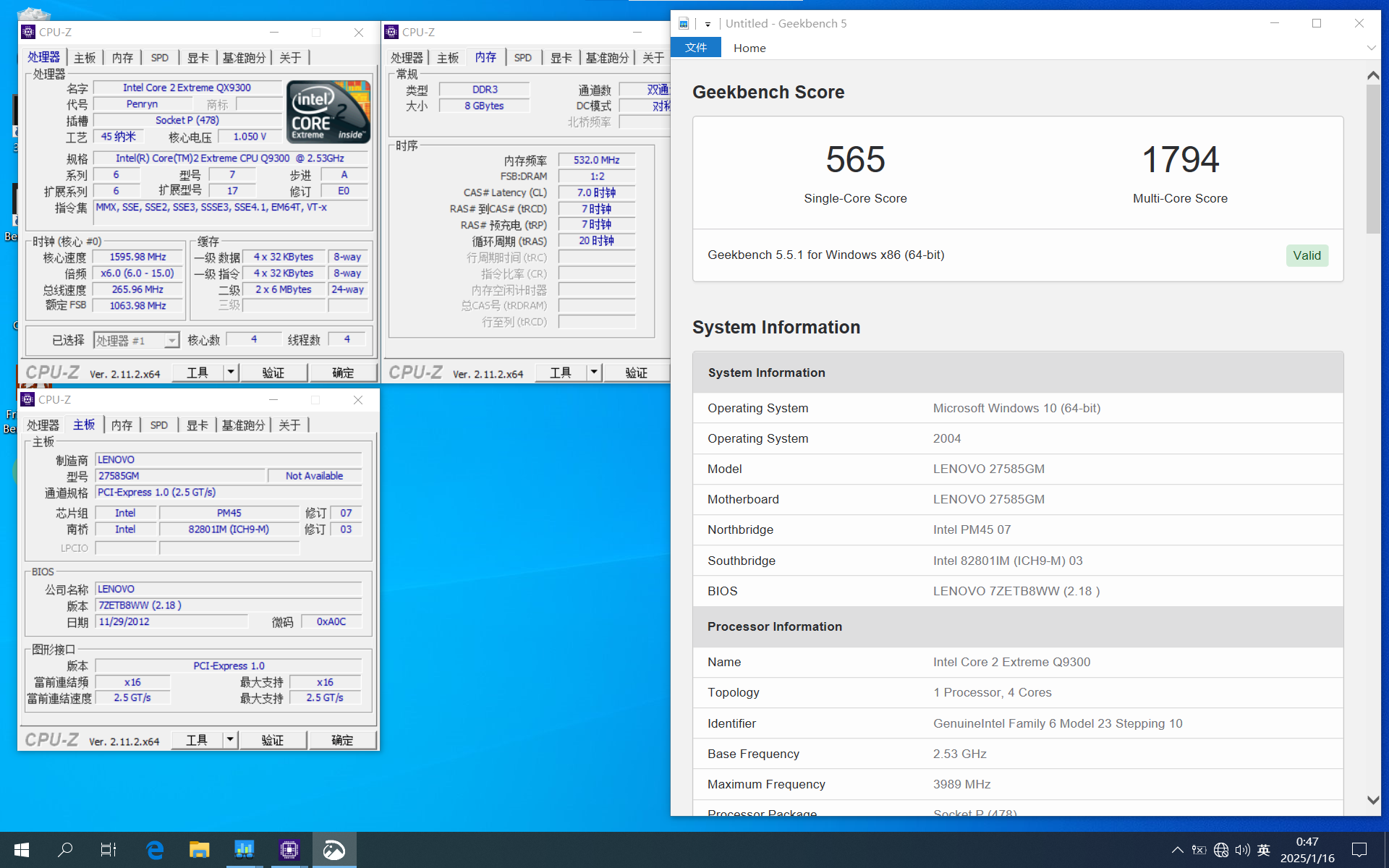Open 内存 tab in top-left CPU-Z

pyautogui.click(x=122, y=58)
